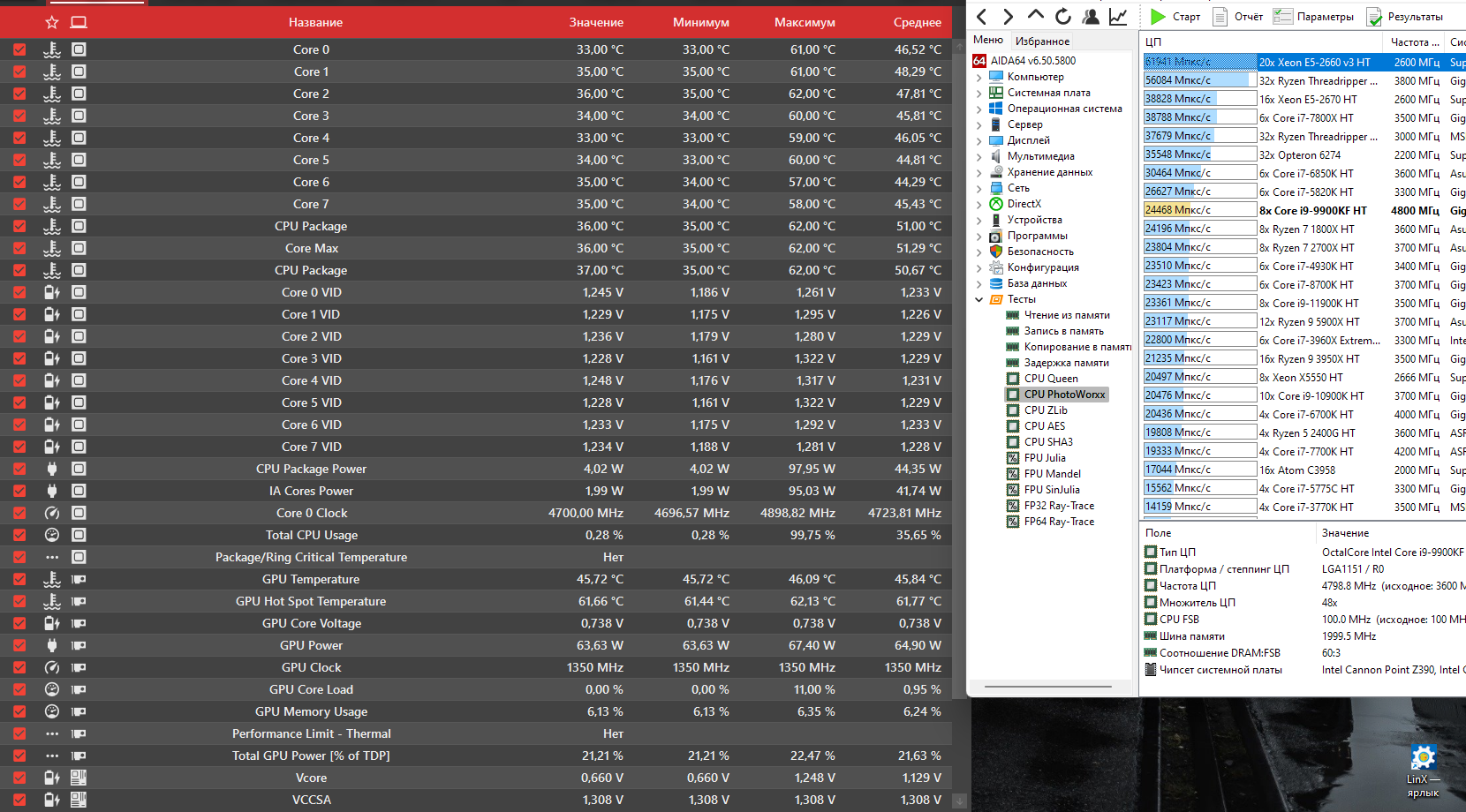Click the battery icon for Core 0 VID

(x=52, y=292)
